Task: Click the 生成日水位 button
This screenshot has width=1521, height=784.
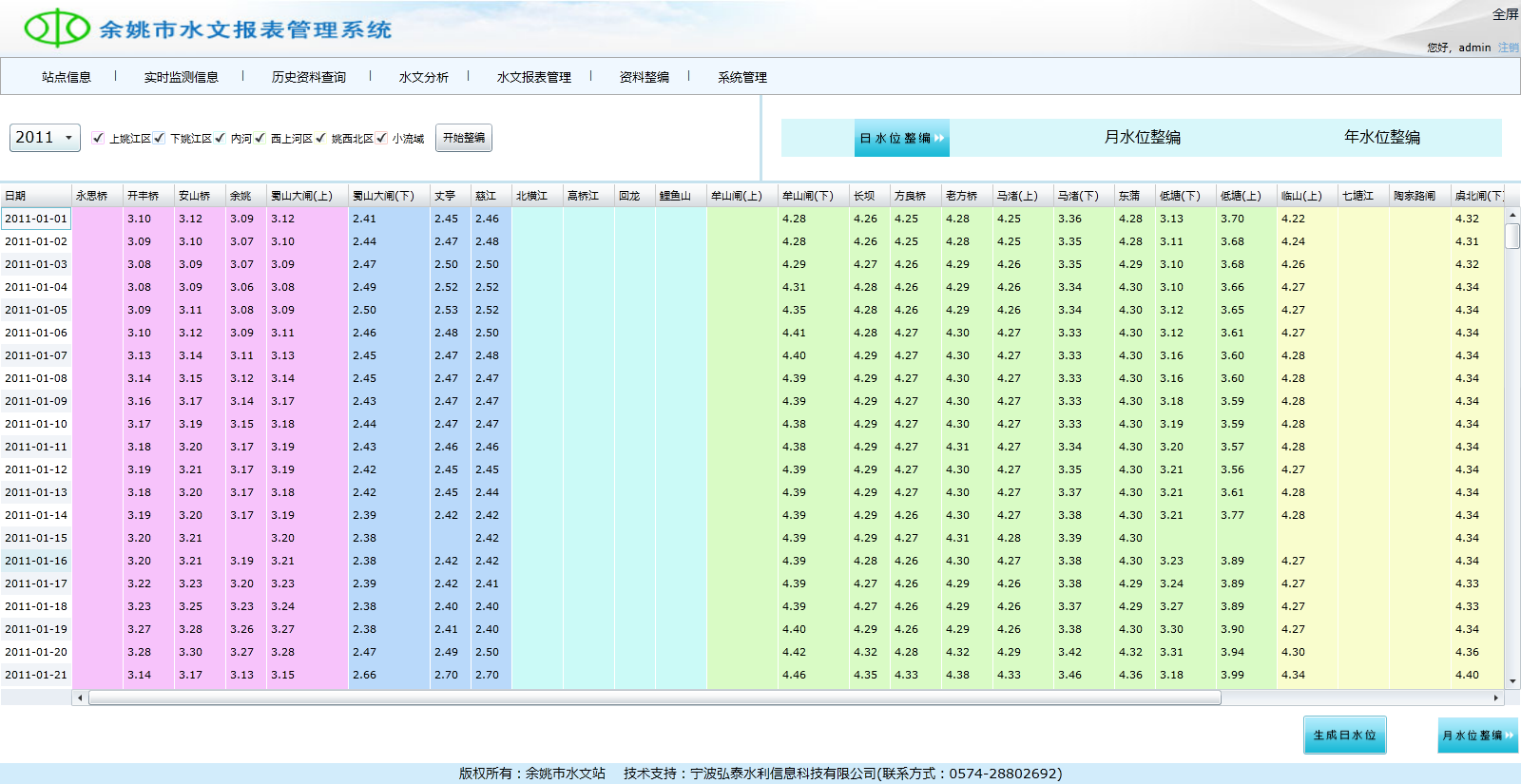Action: coord(1344,735)
